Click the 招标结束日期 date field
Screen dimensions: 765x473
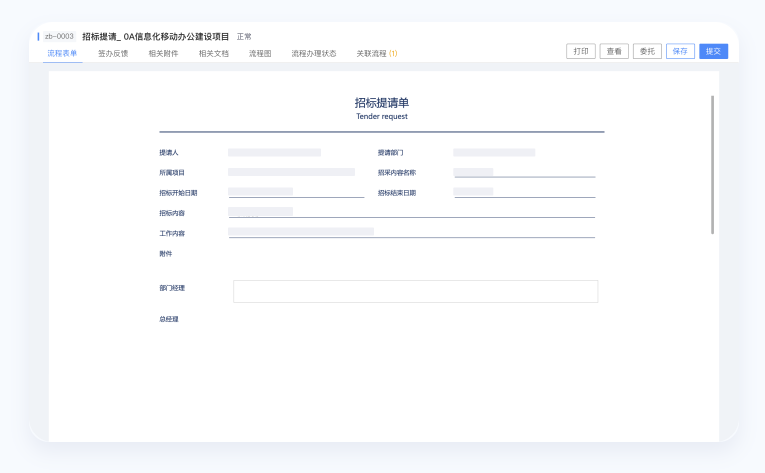[523, 192]
